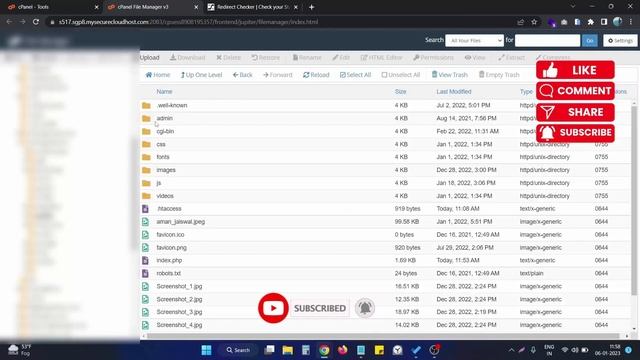Click the Chrome icon in the taskbar
The width and height of the screenshot is (640, 360).
[324, 350]
